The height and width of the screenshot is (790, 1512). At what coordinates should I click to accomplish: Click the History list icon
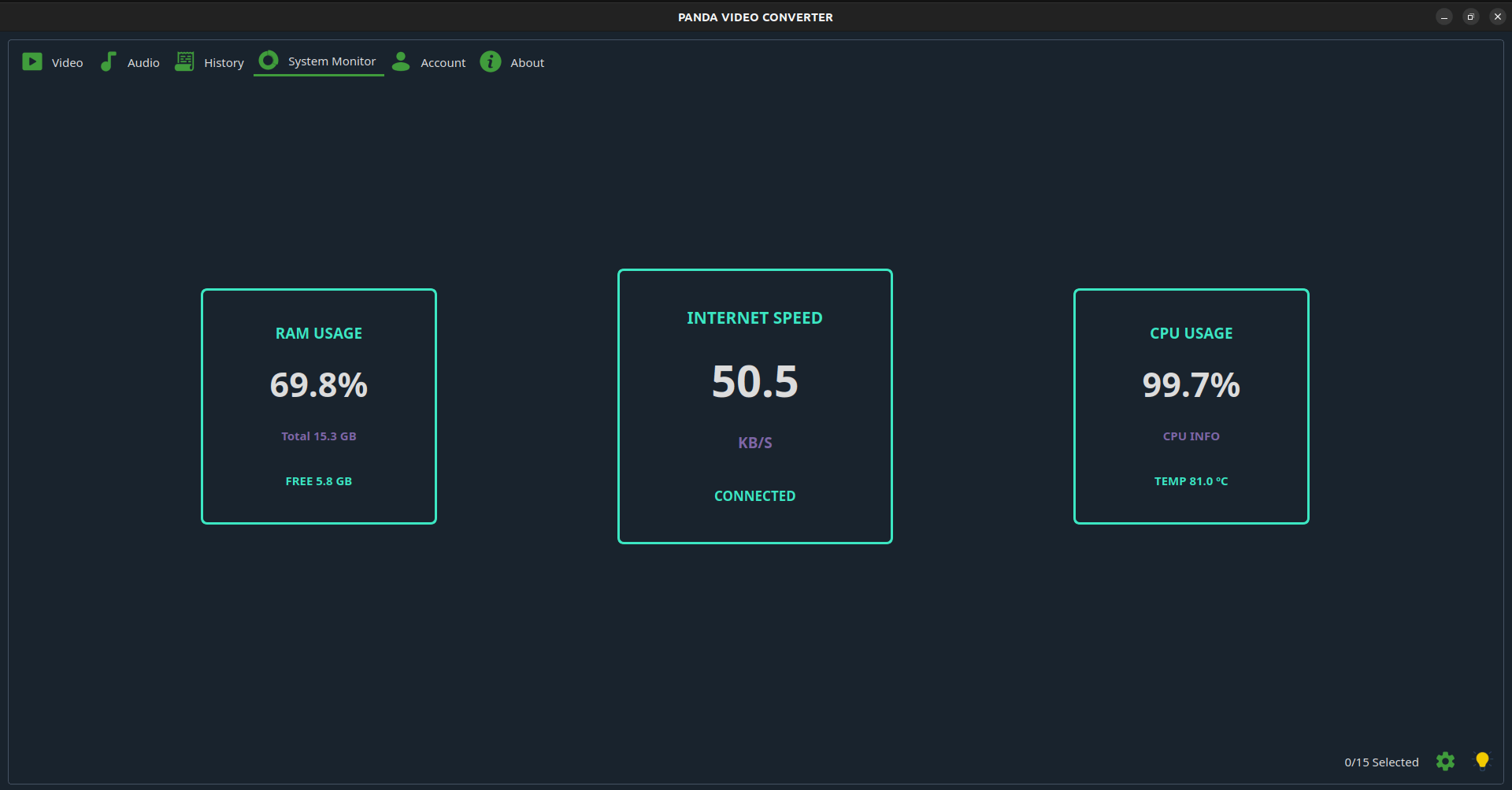[184, 61]
